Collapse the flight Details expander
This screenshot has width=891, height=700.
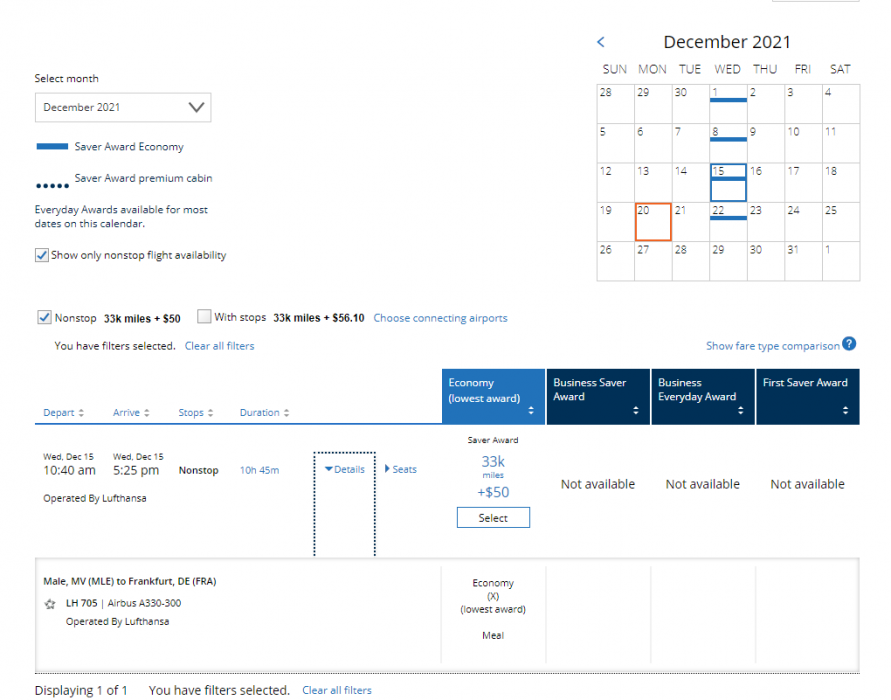tap(345, 469)
